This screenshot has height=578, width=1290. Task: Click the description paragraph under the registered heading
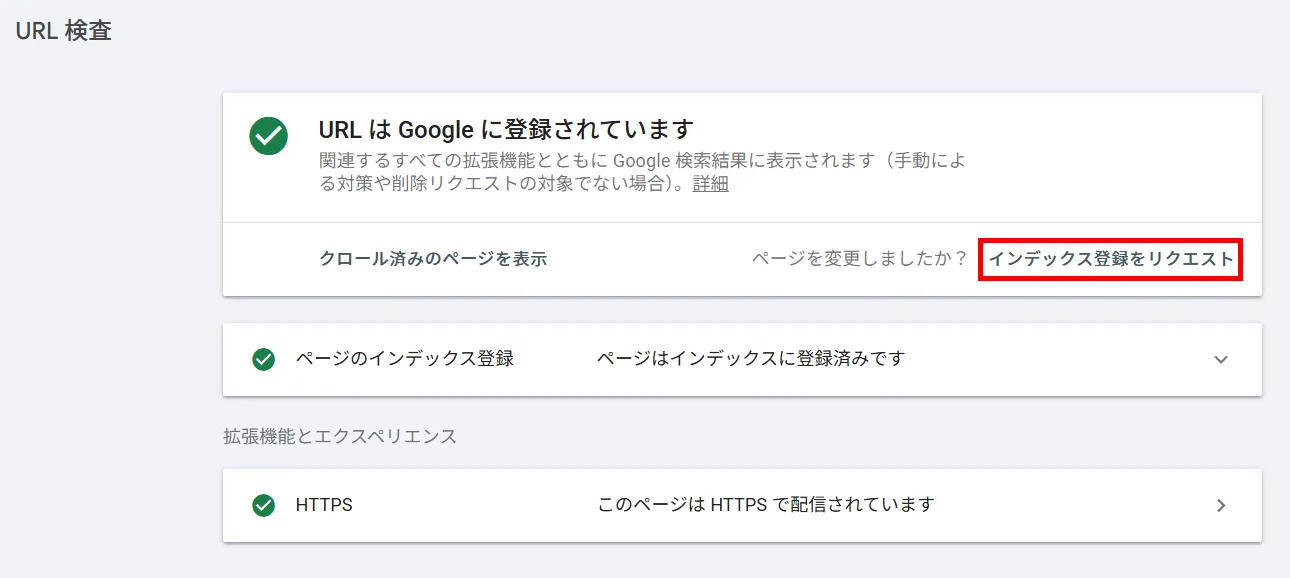tap(642, 172)
